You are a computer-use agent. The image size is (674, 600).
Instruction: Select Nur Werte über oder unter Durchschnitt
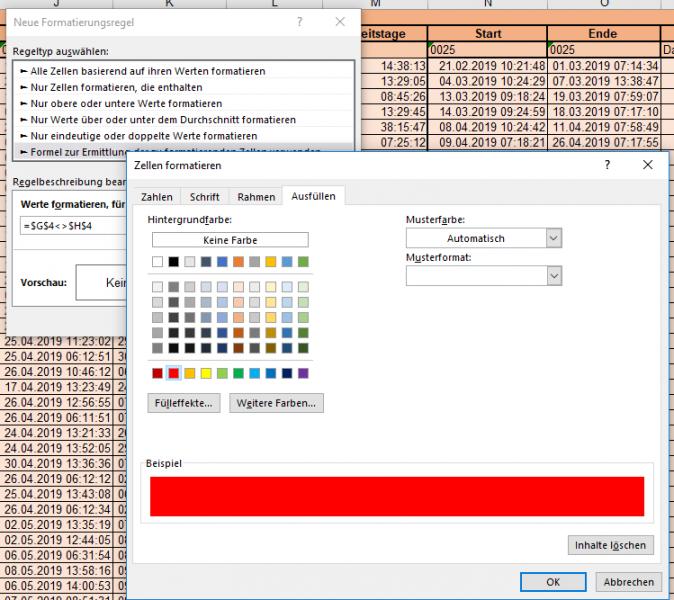tap(184, 119)
